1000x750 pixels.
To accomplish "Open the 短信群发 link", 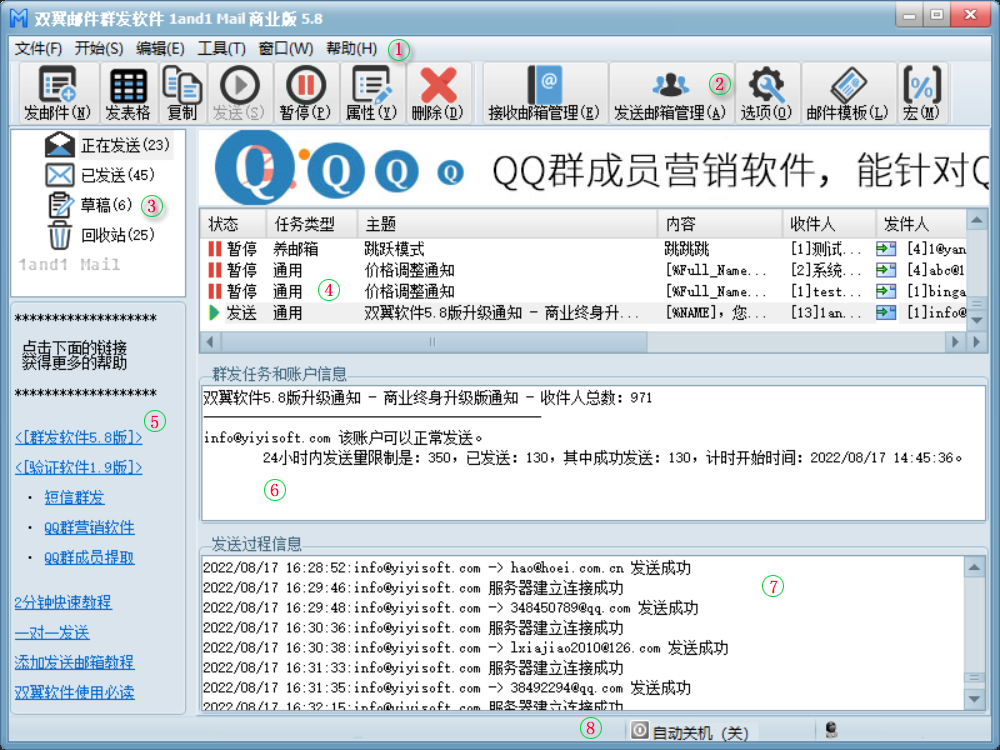I will [75, 497].
